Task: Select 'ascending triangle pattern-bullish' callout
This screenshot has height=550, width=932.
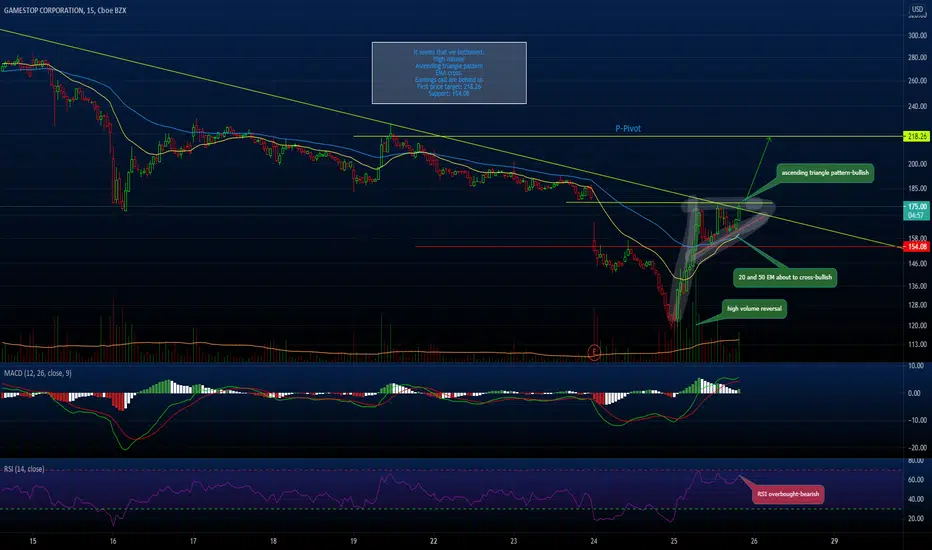Action: [x=825, y=172]
